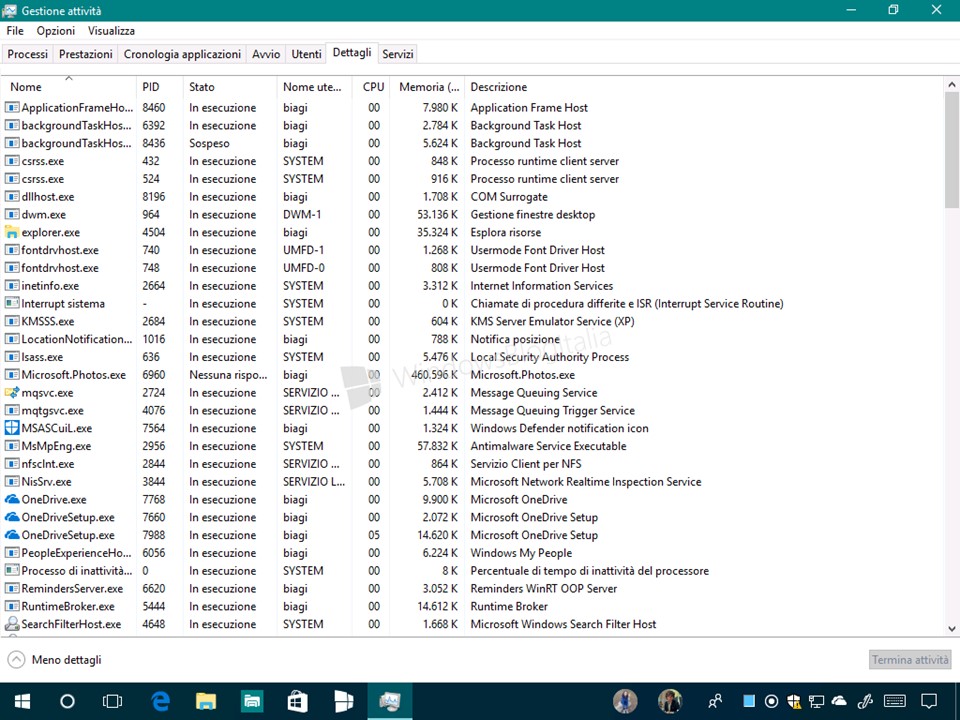Viewport: 960px width, 720px height.
Task: Select the MsMpEng.exe process
Action: click(x=472, y=446)
